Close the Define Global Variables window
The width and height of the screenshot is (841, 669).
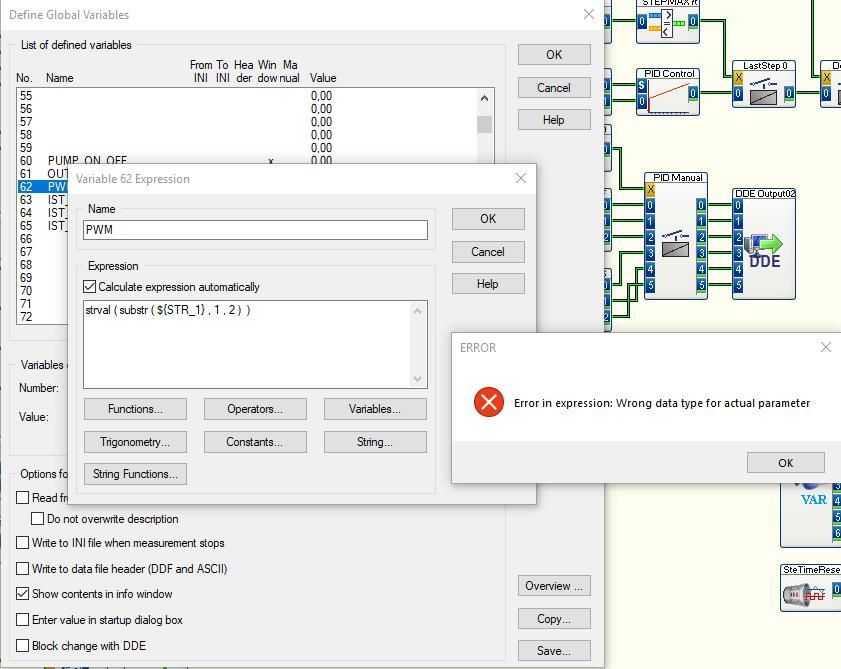pyautogui.click(x=589, y=14)
